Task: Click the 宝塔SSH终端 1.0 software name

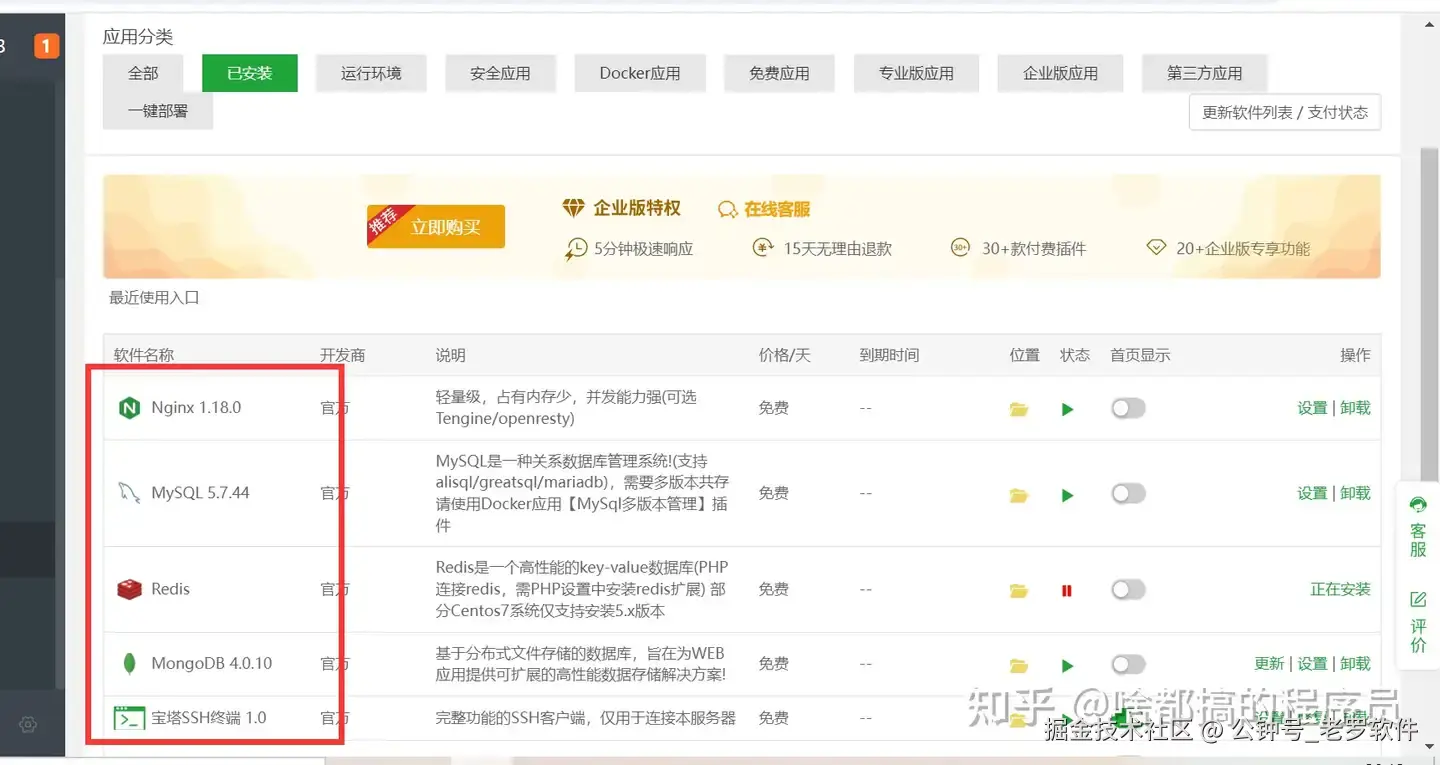Action: pyautogui.click(x=208, y=718)
